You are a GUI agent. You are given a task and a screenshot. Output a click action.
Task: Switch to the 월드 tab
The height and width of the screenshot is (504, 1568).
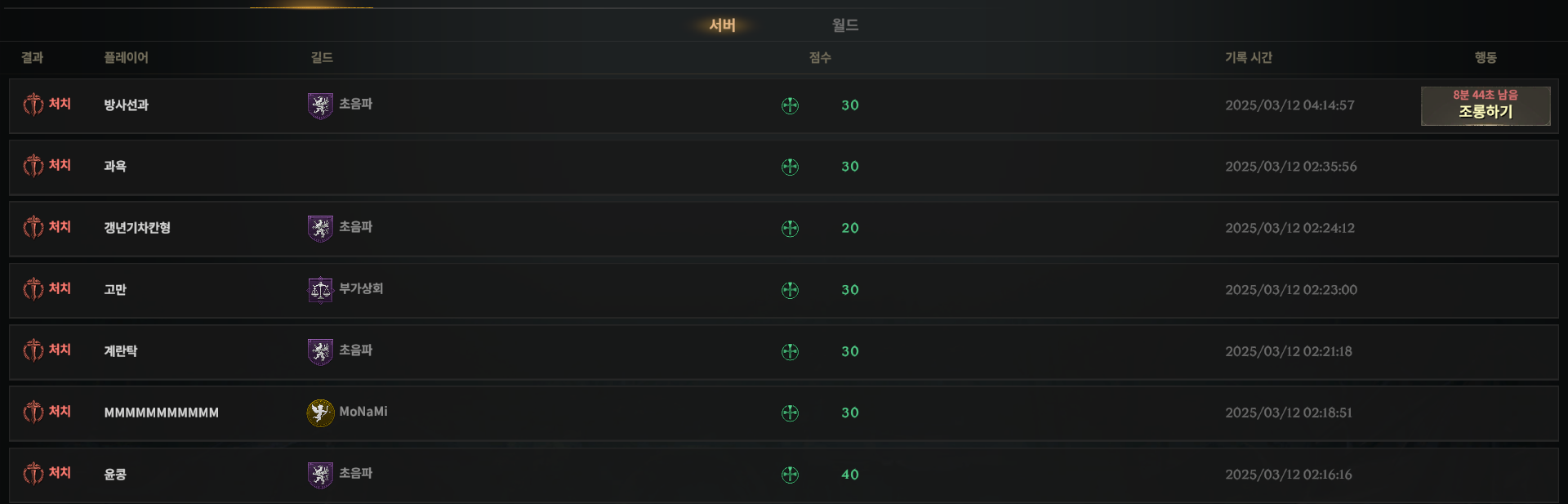845,25
